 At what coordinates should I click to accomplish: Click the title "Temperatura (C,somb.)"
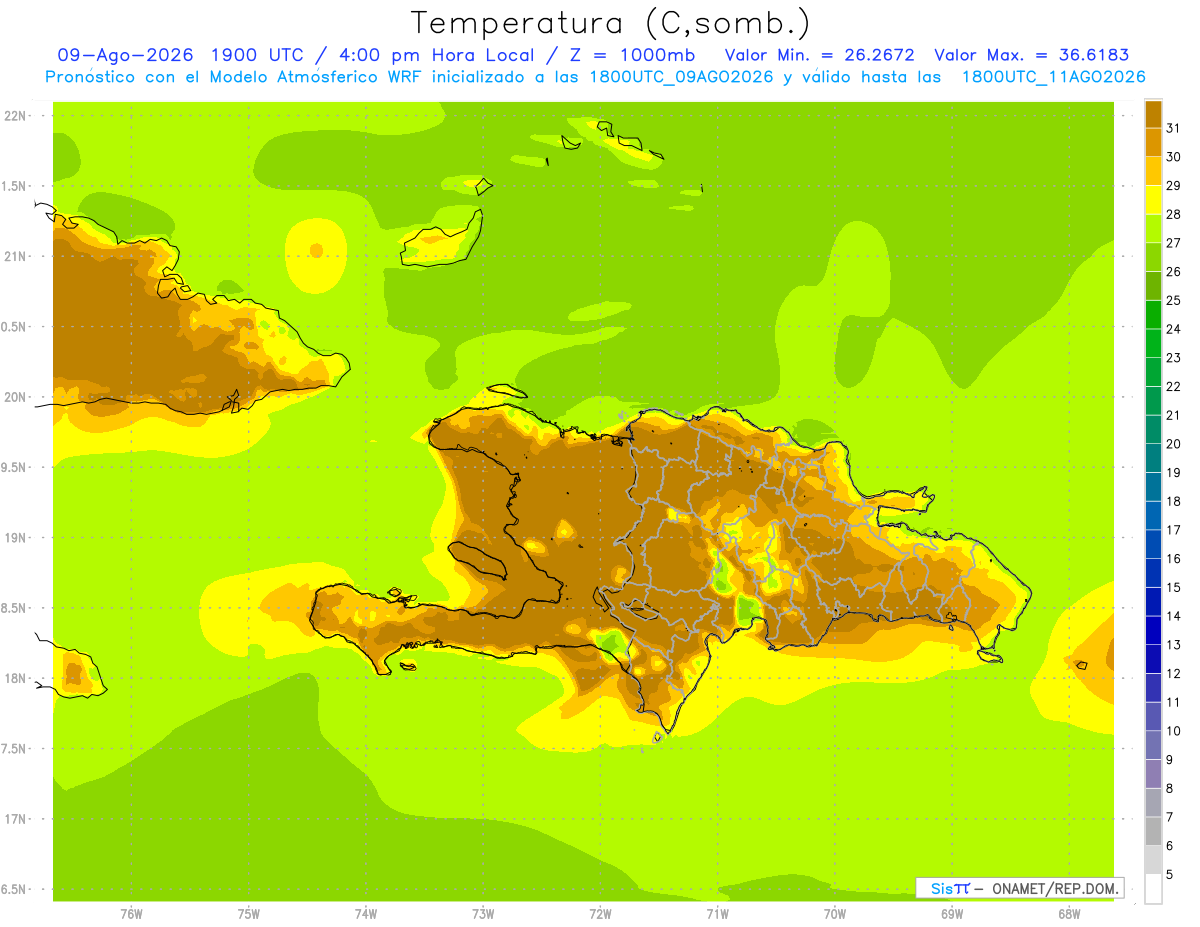coord(610,23)
